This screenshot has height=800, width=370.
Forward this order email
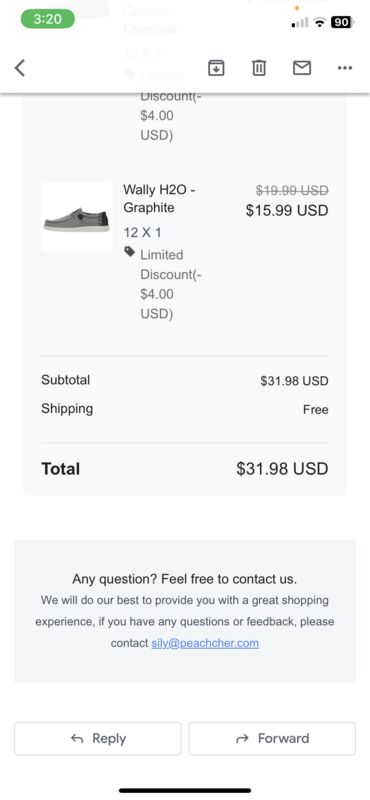point(272,738)
